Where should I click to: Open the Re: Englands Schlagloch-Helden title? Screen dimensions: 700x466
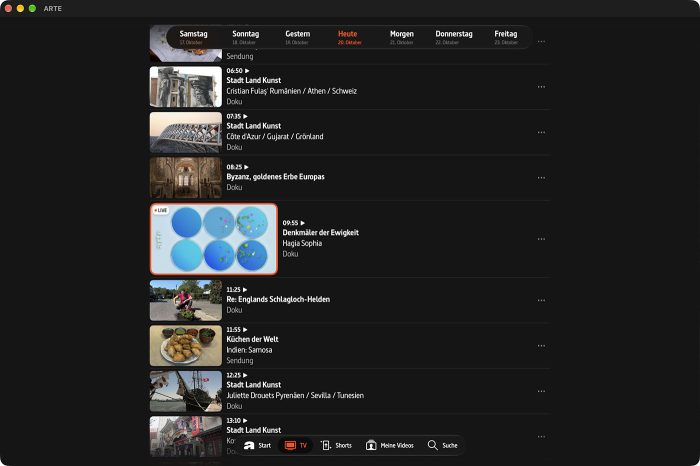[278, 299]
